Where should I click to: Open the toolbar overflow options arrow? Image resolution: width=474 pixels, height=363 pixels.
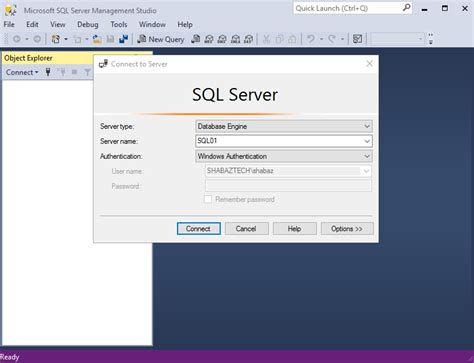[x=431, y=39]
